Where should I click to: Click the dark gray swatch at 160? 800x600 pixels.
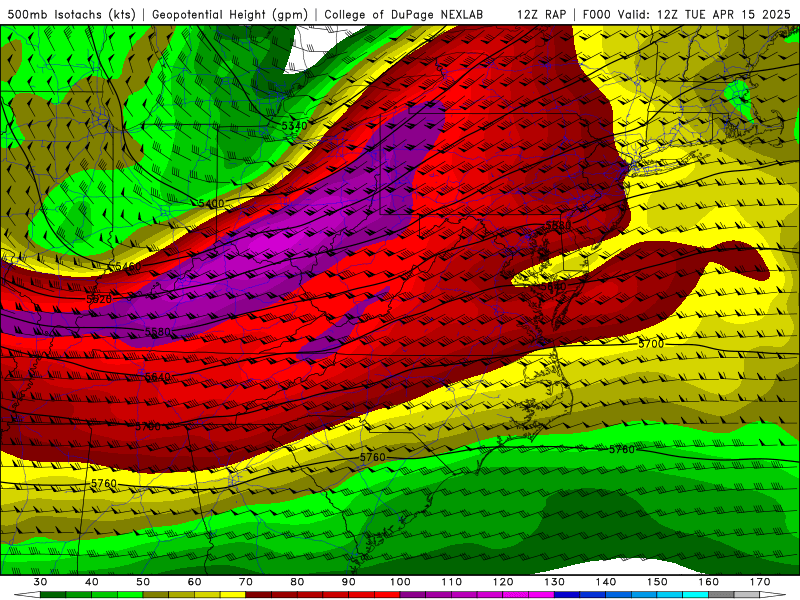722,595
